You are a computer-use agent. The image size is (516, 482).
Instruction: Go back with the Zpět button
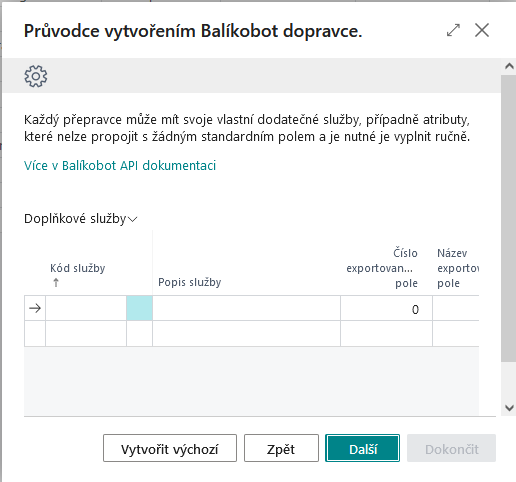281,448
